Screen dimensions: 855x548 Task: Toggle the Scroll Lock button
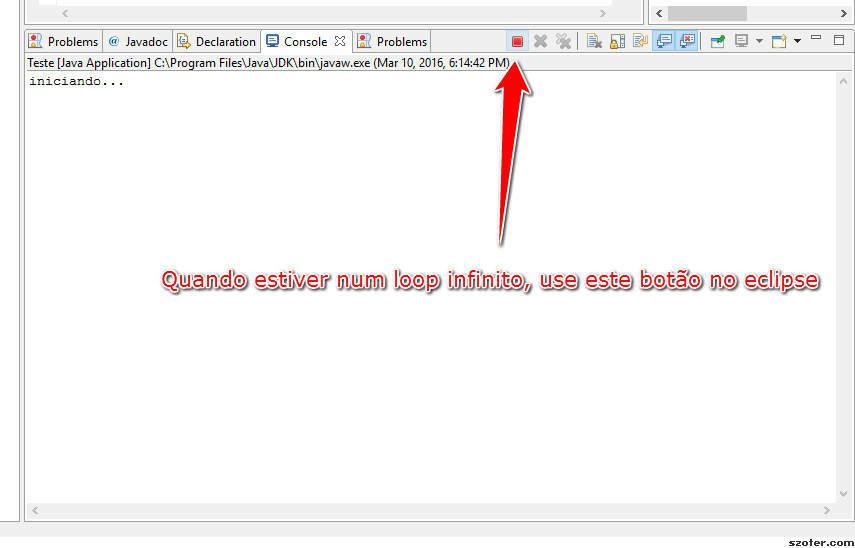tap(617, 41)
